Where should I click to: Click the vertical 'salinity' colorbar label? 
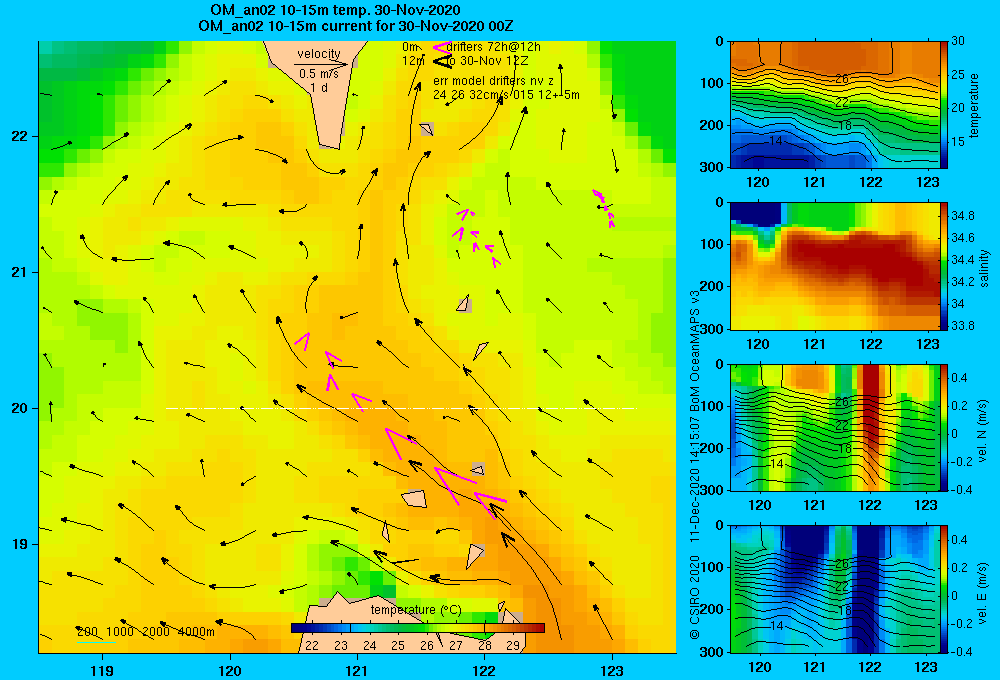(985, 269)
